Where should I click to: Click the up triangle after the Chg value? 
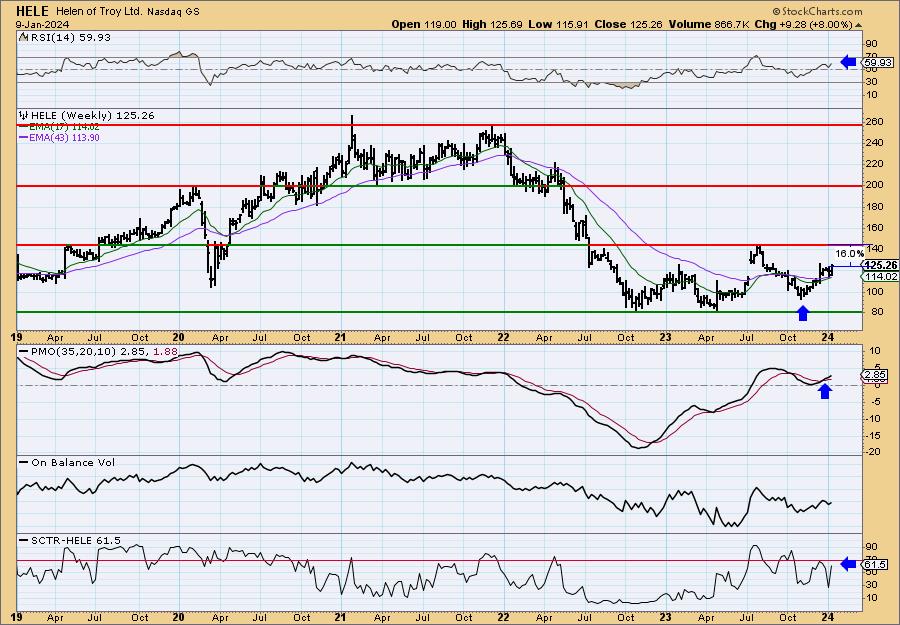858,25
